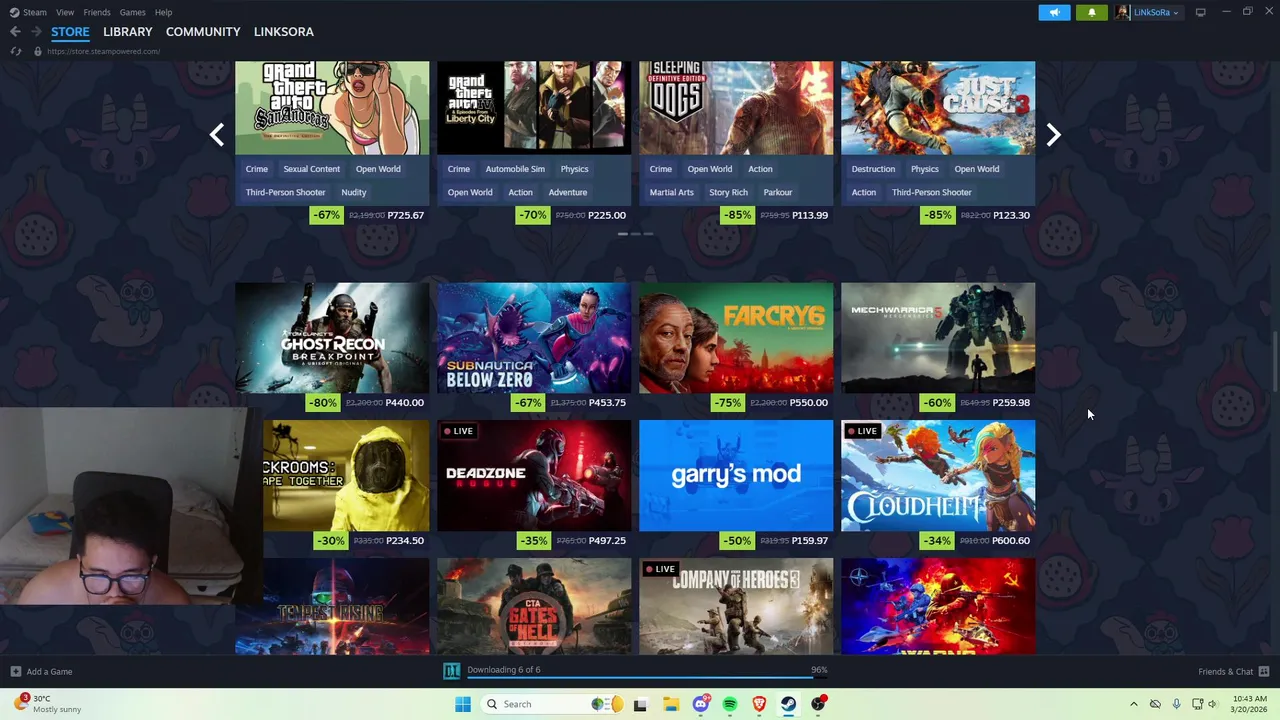Open MechWarrior 5 game thumbnail
1280x720 pixels.
pos(938,337)
